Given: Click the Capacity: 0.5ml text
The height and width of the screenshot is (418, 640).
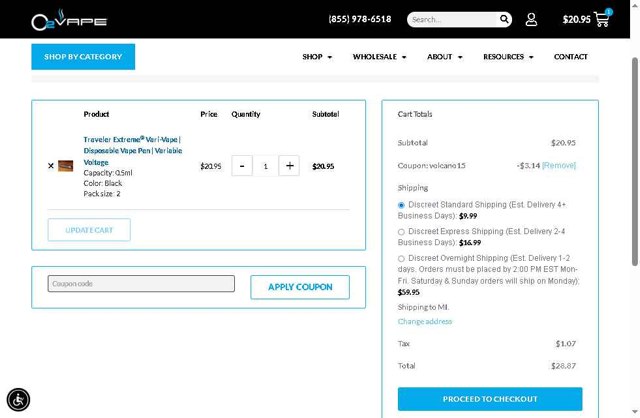Looking at the screenshot, I should [108, 173].
